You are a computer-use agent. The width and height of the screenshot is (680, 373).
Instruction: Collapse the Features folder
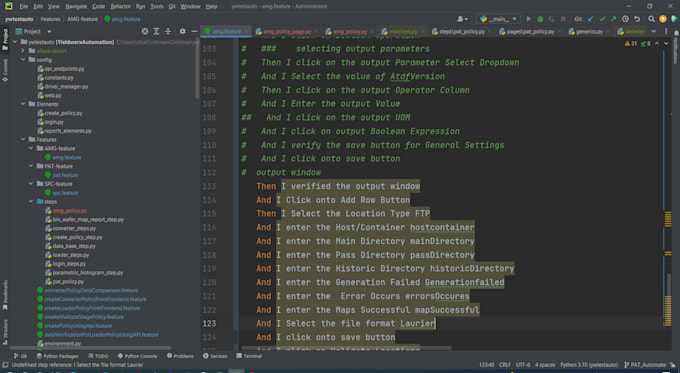(x=23, y=140)
